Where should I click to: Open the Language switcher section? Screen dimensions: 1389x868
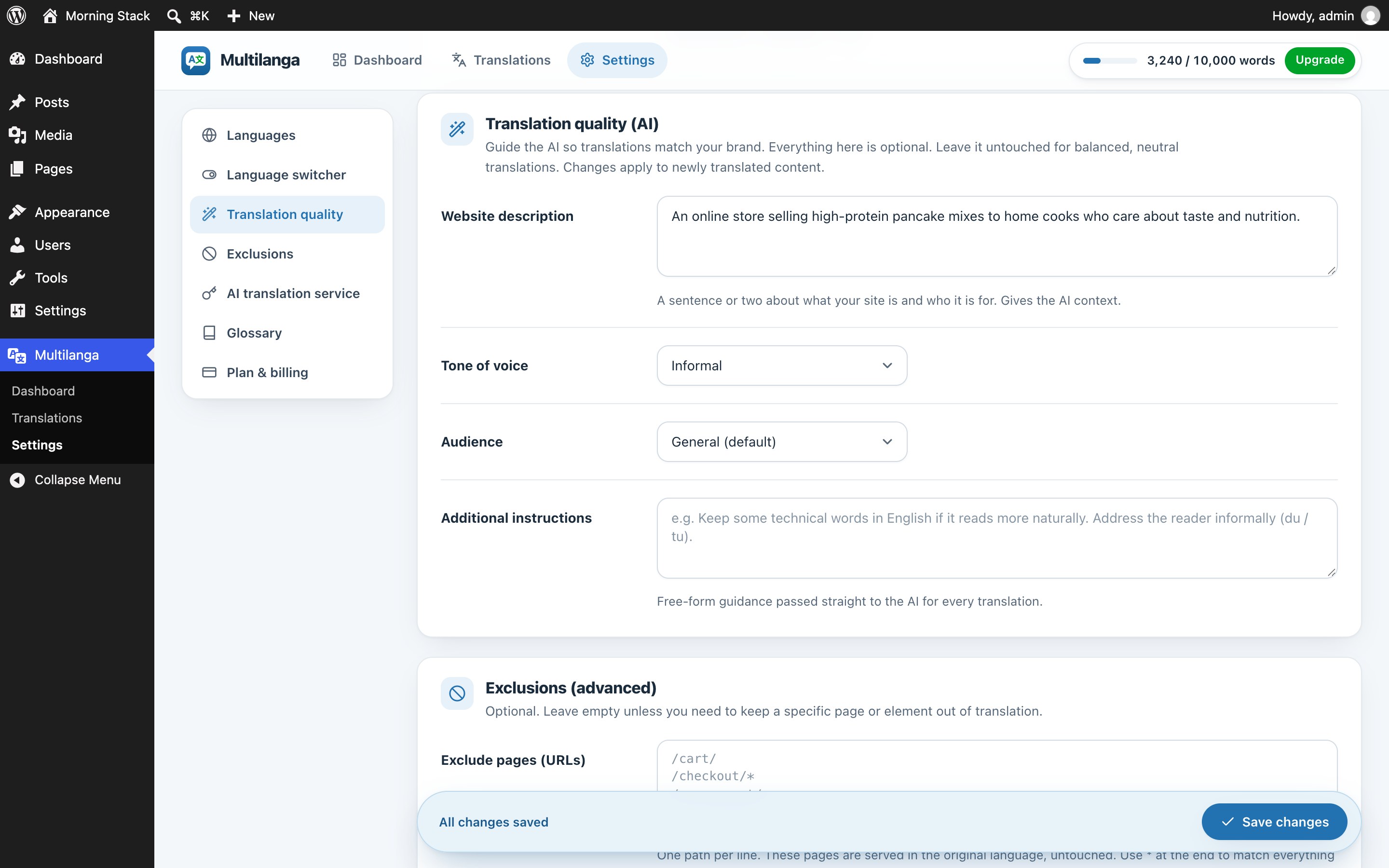click(x=287, y=175)
